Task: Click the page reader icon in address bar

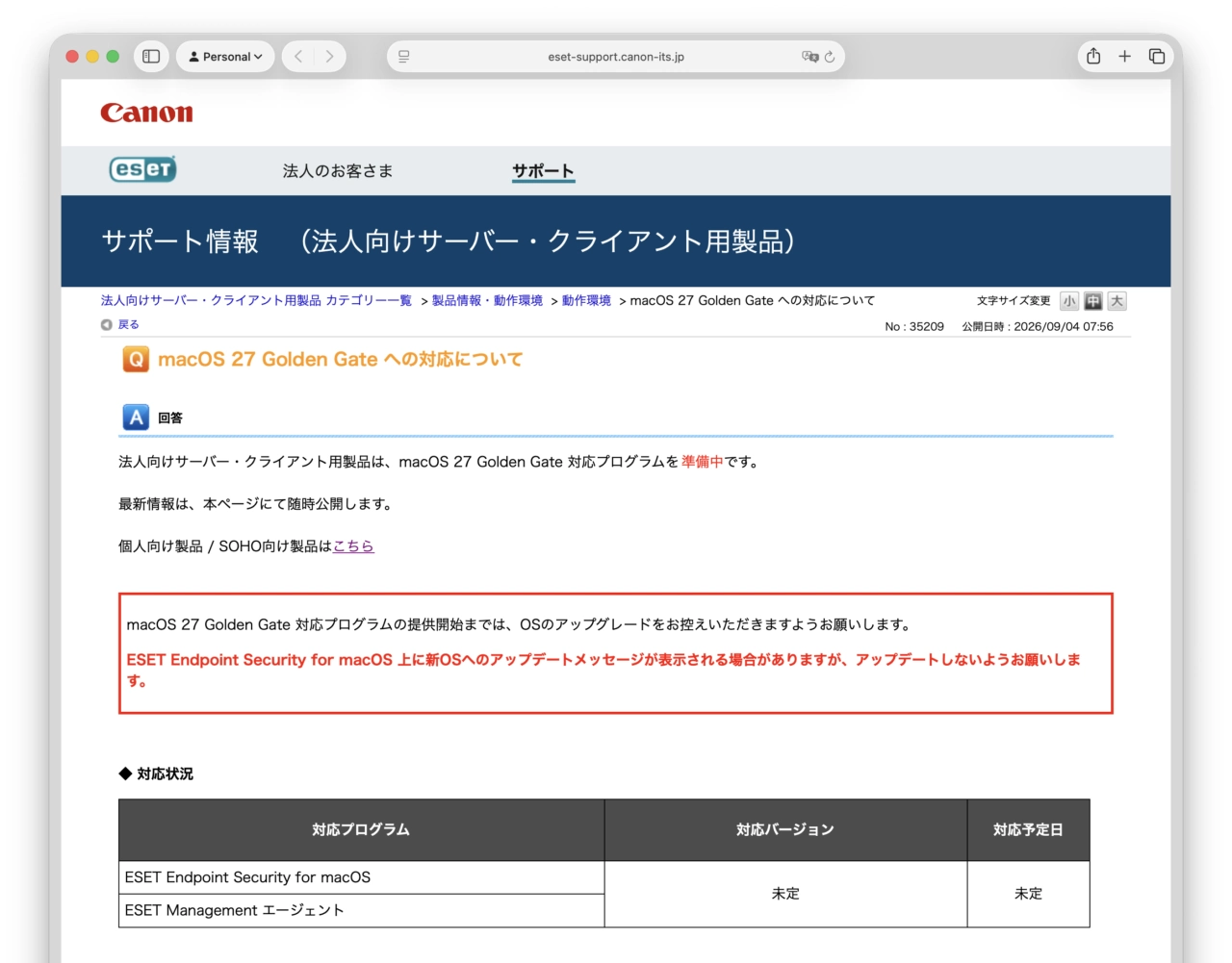Action: tap(404, 57)
